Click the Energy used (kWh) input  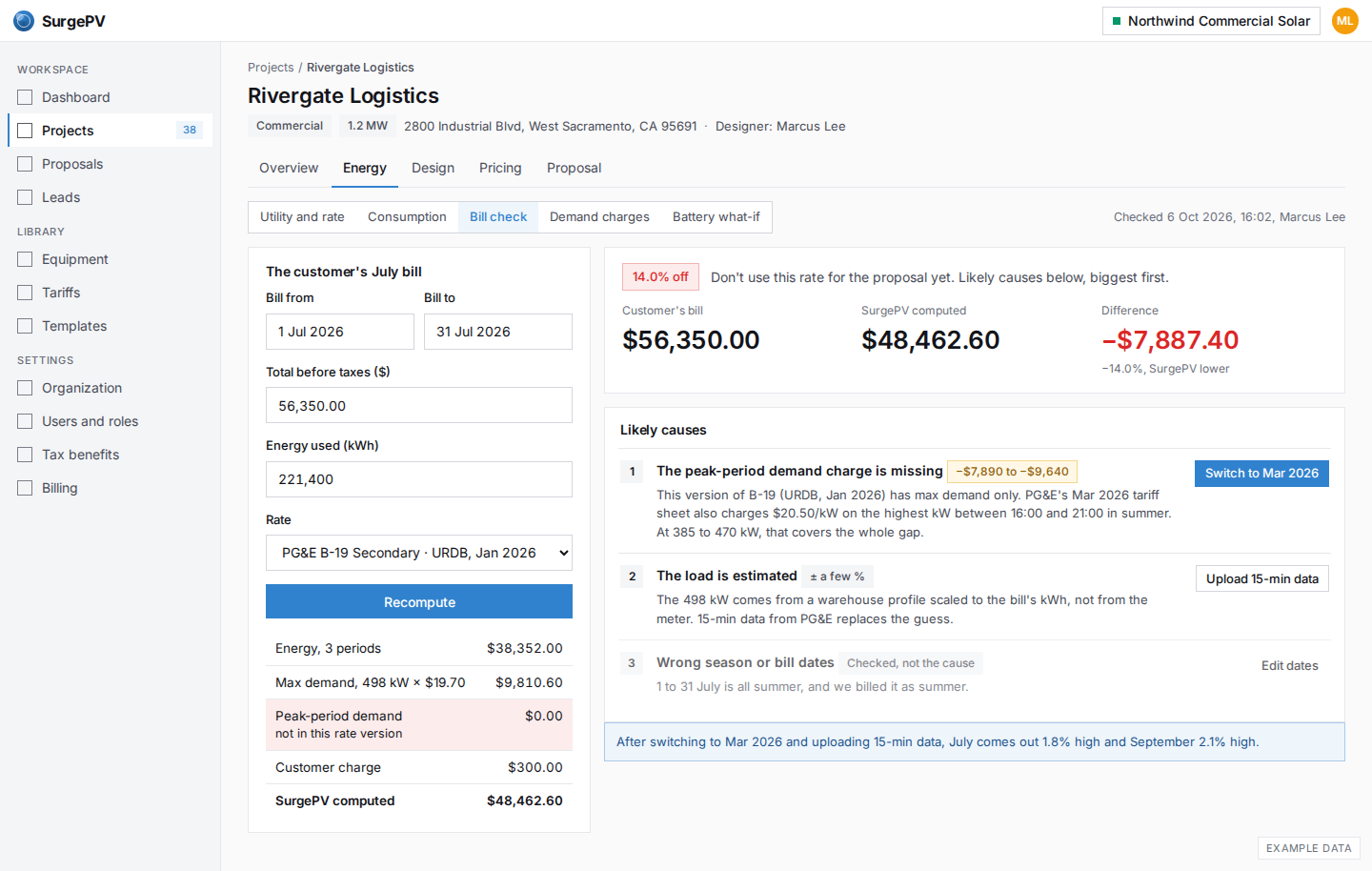click(419, 479)
